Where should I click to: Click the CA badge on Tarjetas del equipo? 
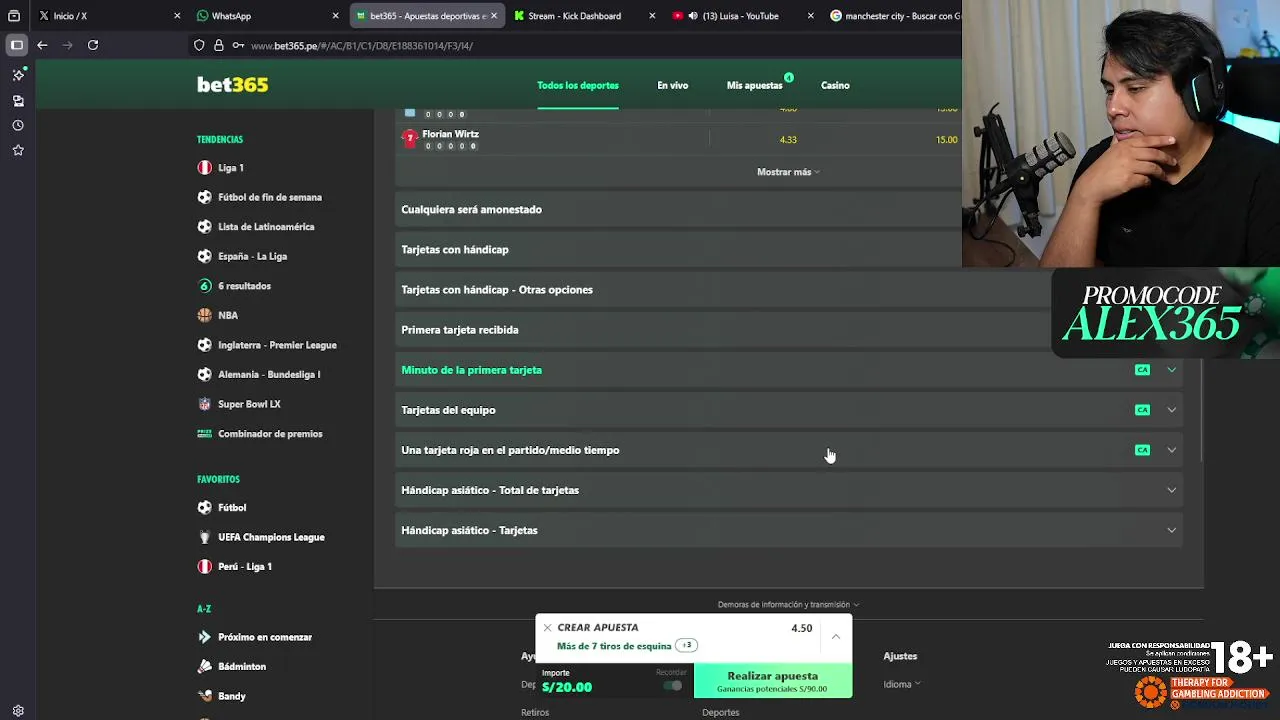[x=1142, y=410]
